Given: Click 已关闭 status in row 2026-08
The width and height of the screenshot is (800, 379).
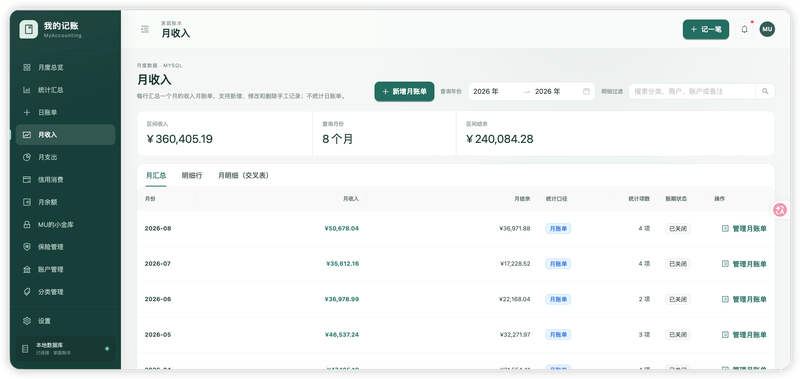Looking at the screenshot, I should [678, 229].
